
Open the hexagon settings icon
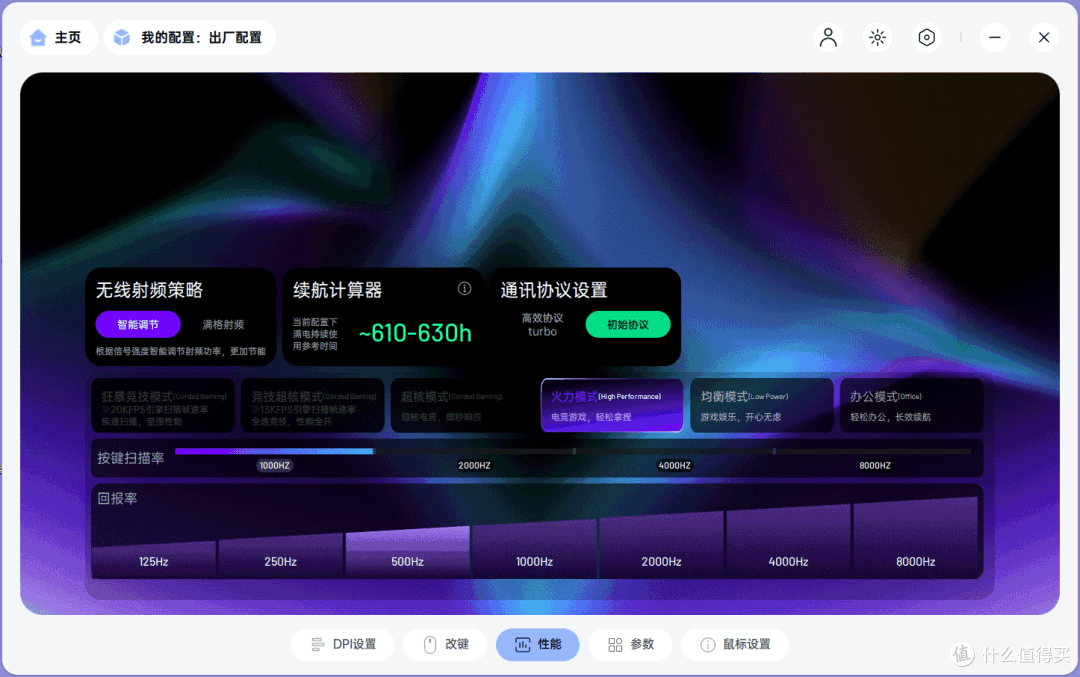[x=926, y=37]
